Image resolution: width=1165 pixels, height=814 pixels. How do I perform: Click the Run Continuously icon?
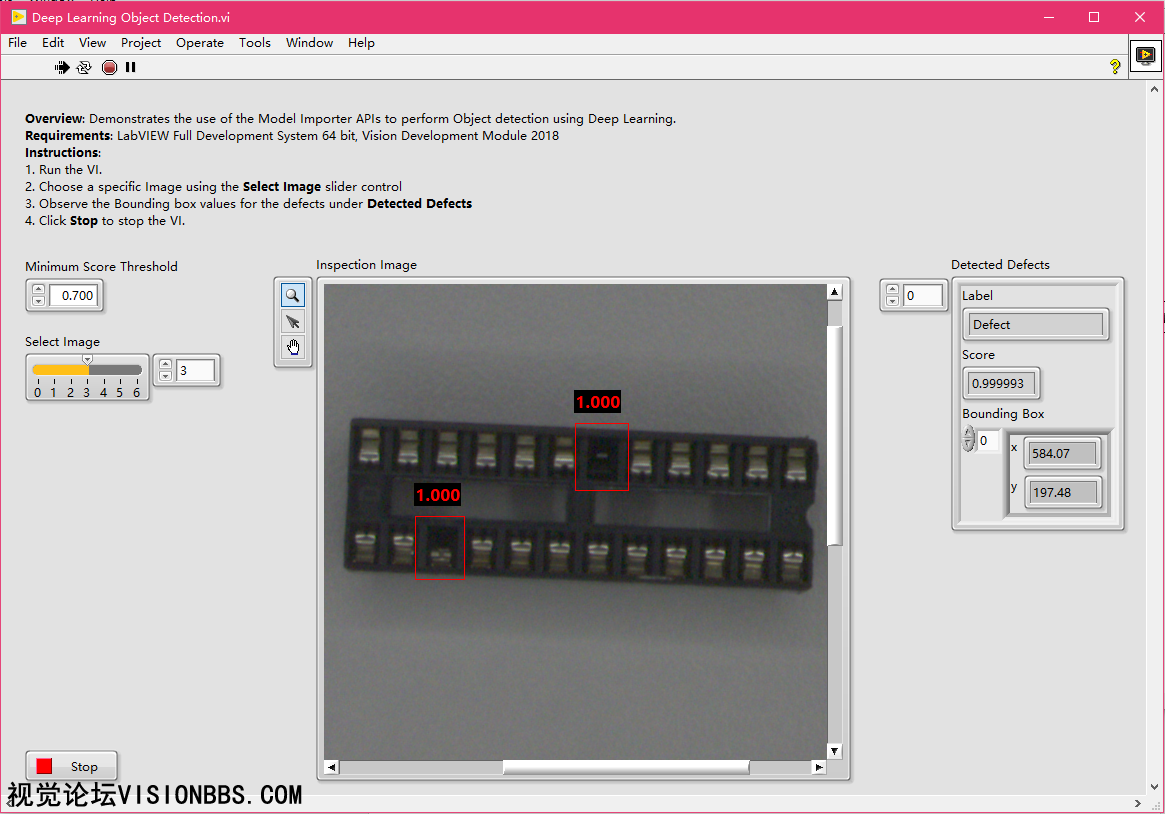coord(84,68)
